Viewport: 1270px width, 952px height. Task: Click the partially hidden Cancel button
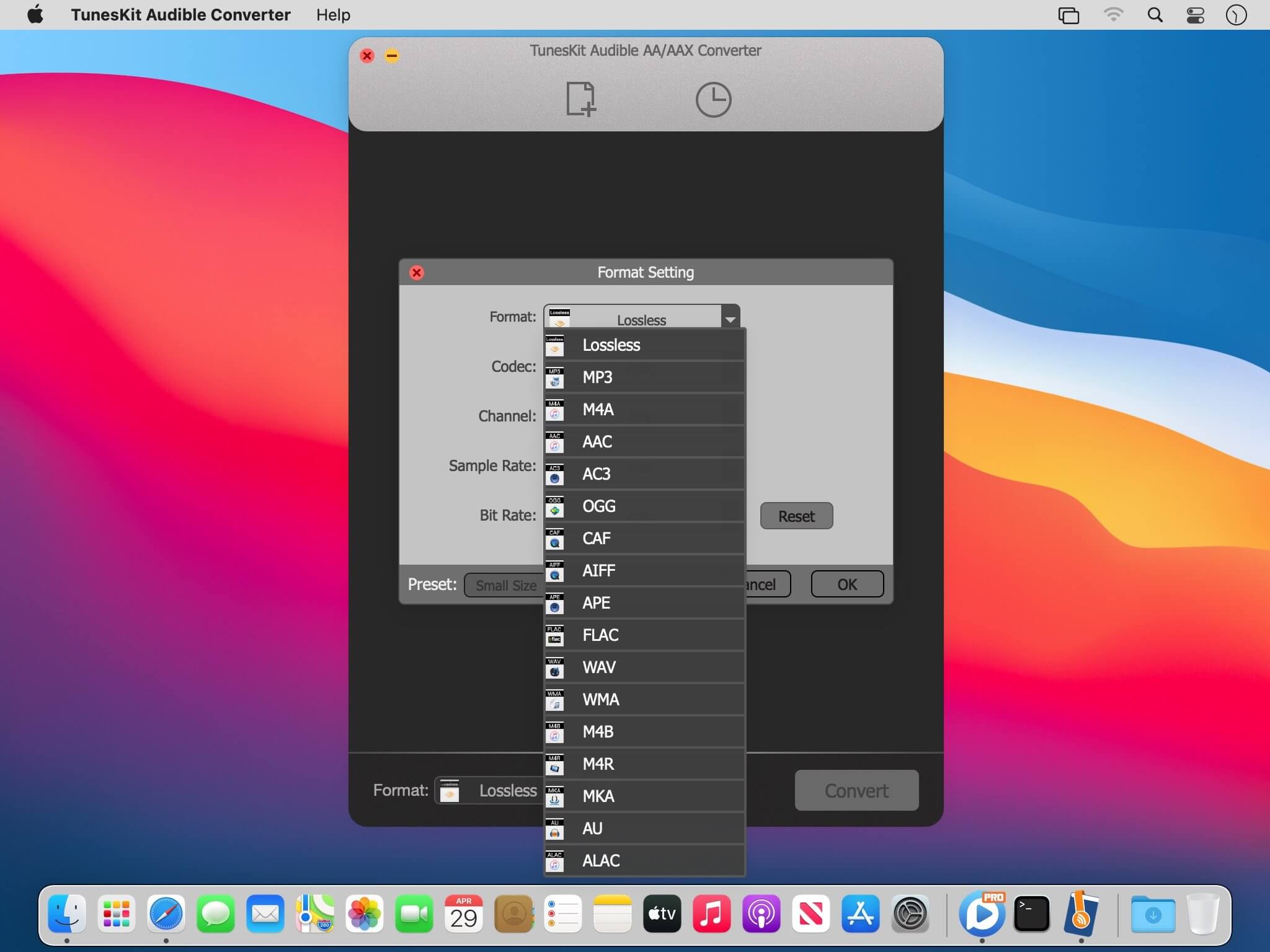pos(768,584)
